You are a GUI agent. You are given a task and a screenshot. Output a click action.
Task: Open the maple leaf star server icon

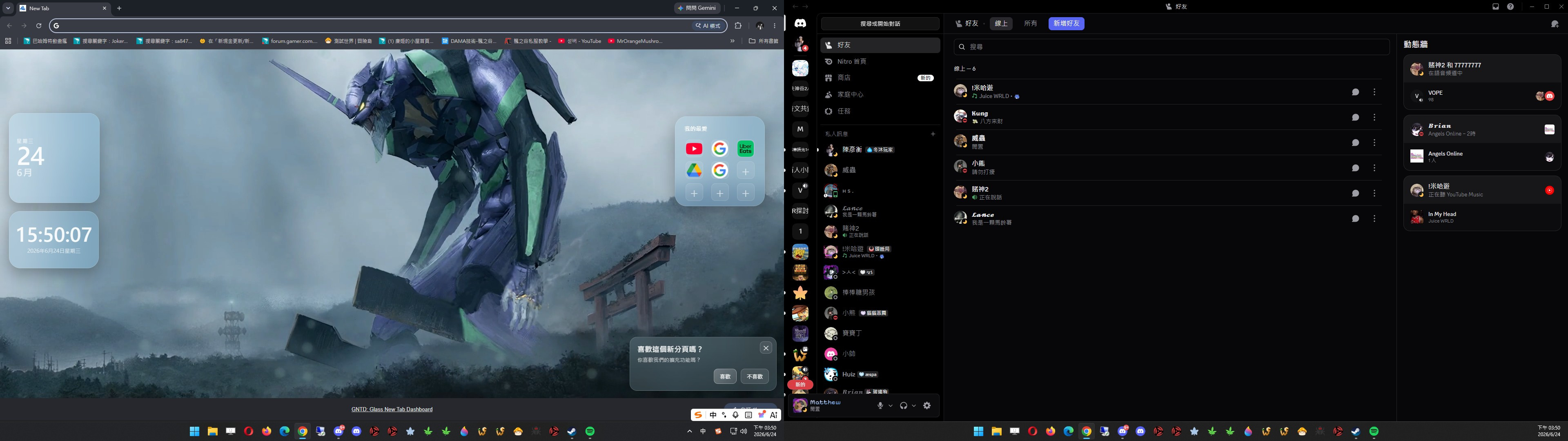[800, 293]
